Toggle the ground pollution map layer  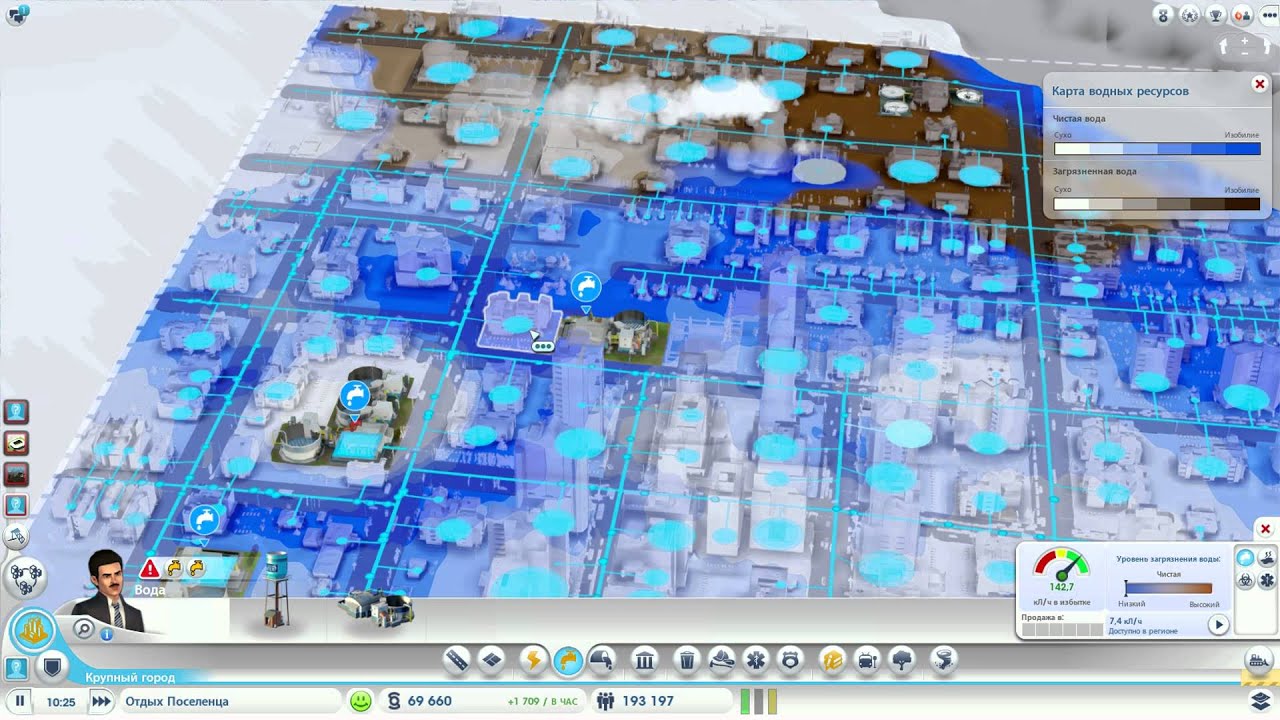1267,558
